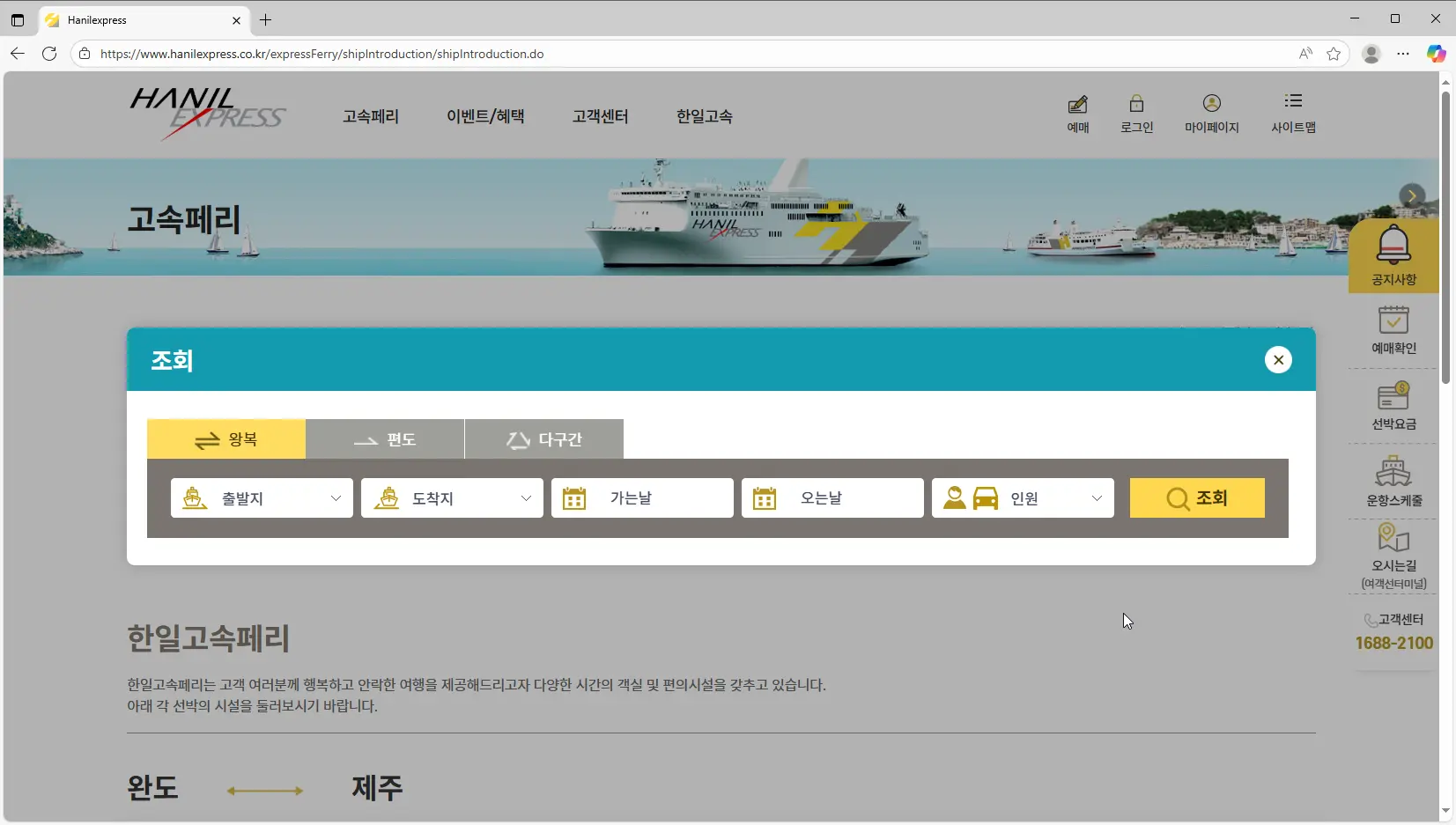The width and height of the screenshot is (1456, 825).
Task: Switch to 편도 one-way trip
Action: [x=385, y=439]
